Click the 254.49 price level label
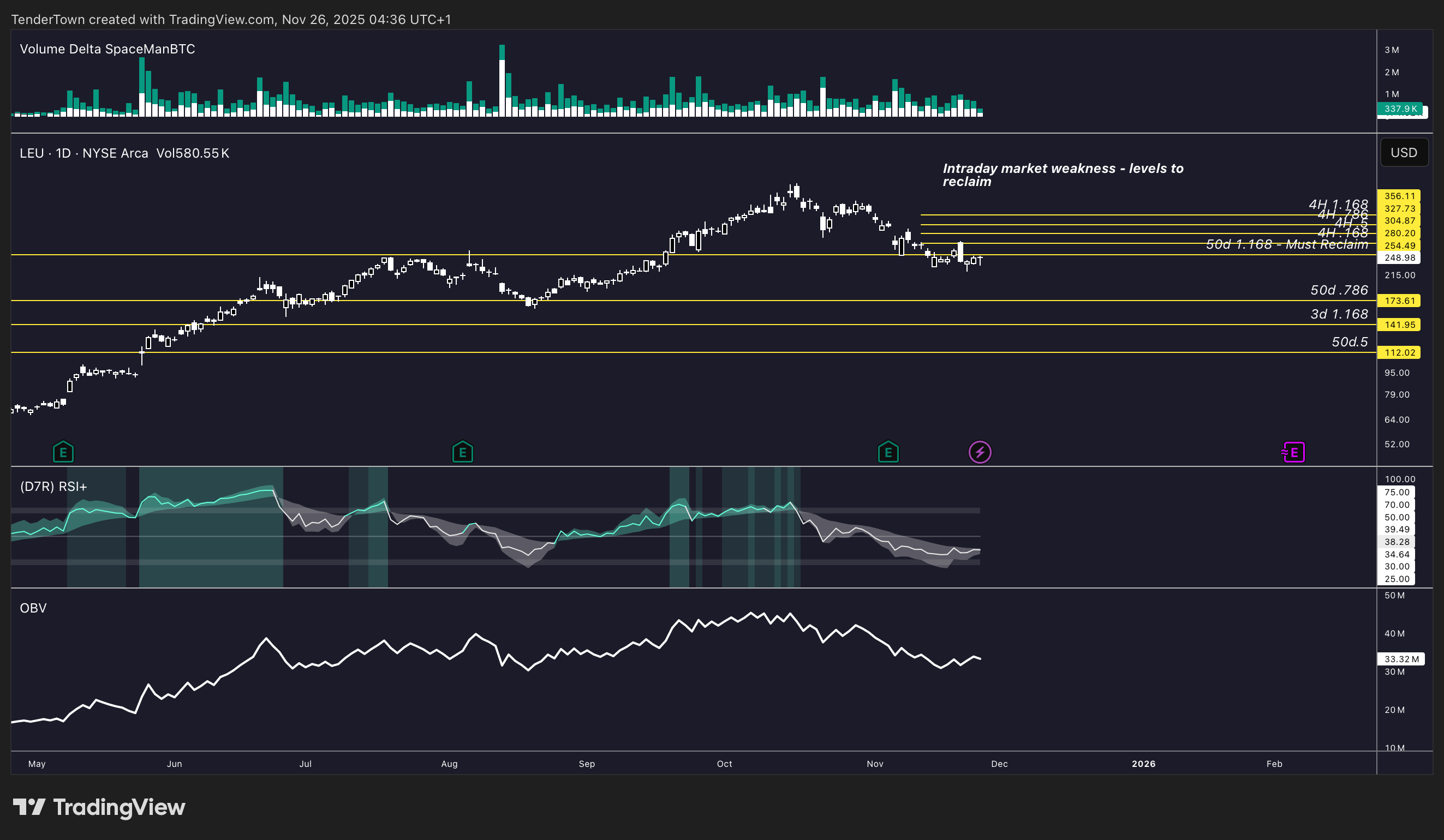The image size is (1444, 840). coord(1399,245)
